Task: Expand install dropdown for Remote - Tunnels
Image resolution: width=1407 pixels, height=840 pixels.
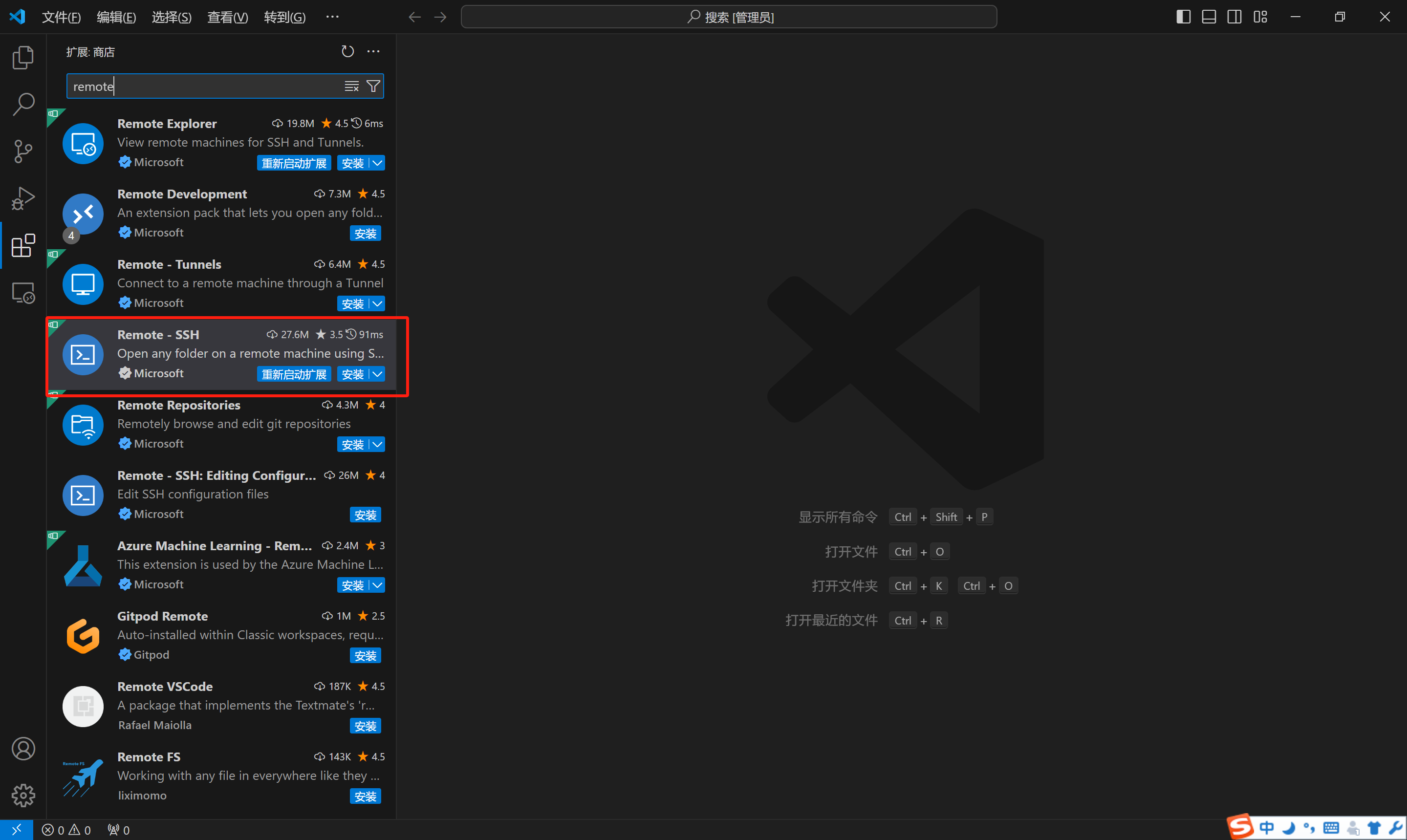Action: tap(377, 304)
